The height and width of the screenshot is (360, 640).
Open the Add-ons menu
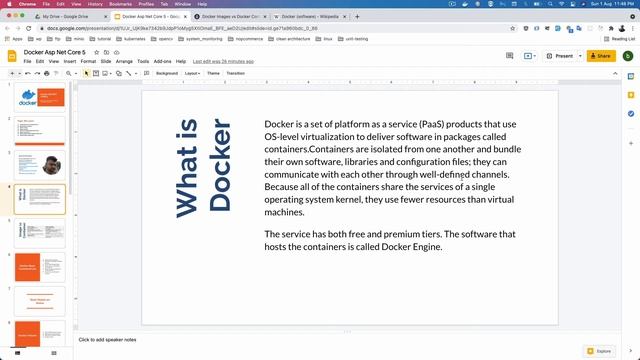(x=162, y=61)
